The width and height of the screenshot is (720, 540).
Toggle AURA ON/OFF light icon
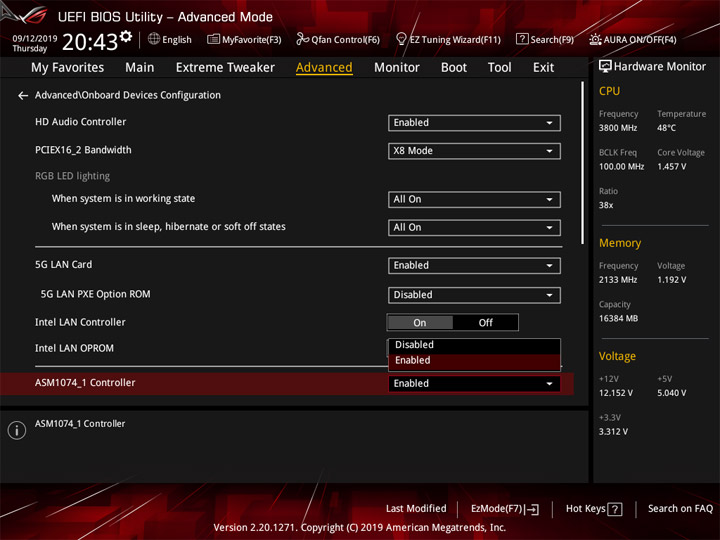[x=595, y=39]
